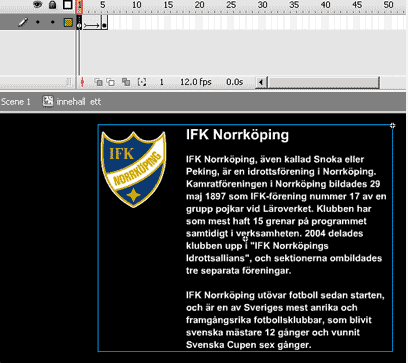Select keyframe at frame 1
This screenshot has height=363, width=408.
pyautogui.click(x=79, y=23)
